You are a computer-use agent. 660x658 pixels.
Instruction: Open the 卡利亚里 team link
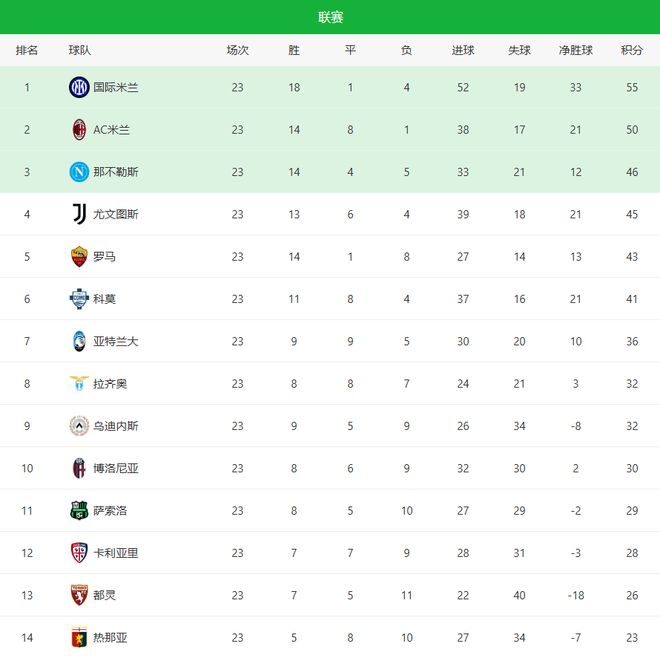pyautogui.click(x=116, y=553)
